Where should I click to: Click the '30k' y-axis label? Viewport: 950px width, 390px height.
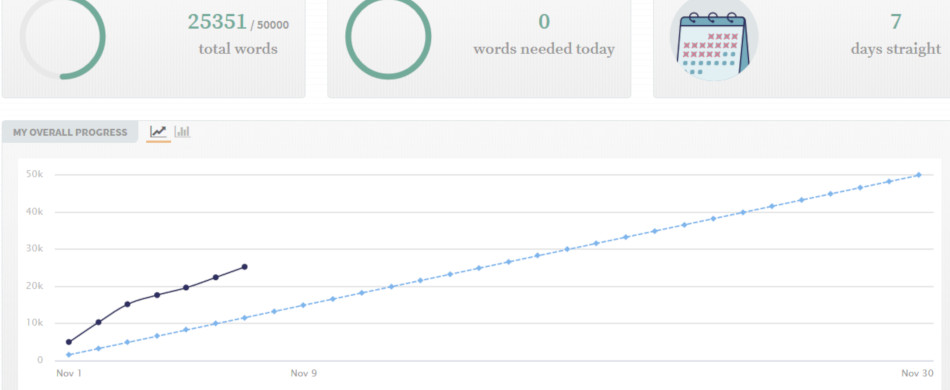pos(35,249)
